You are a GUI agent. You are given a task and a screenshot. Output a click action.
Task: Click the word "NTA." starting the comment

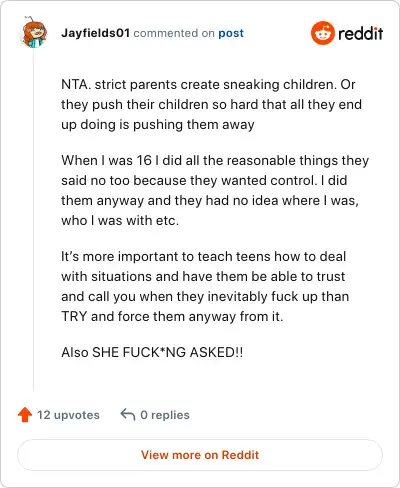[76, 84]
